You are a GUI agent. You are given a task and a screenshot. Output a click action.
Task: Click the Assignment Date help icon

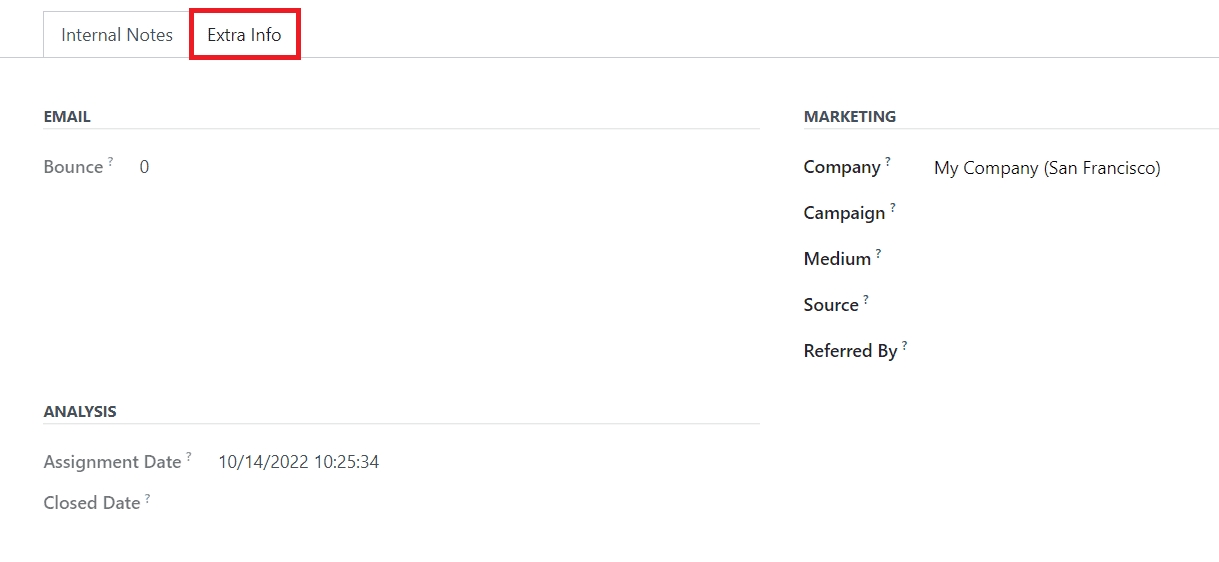click(189, 456)
